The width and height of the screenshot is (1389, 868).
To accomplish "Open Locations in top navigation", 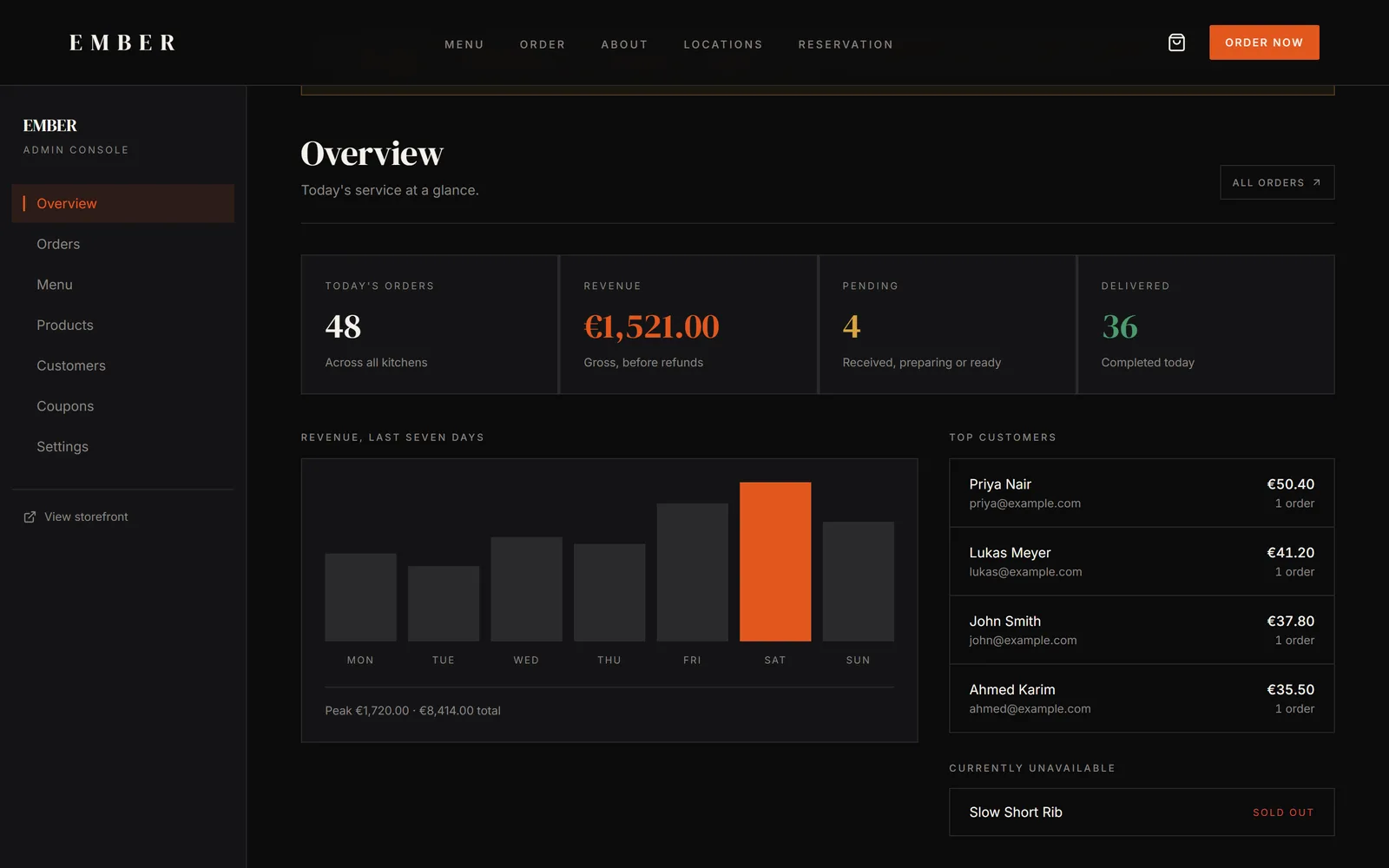I will pyautogui.click(x=723, y=44).
